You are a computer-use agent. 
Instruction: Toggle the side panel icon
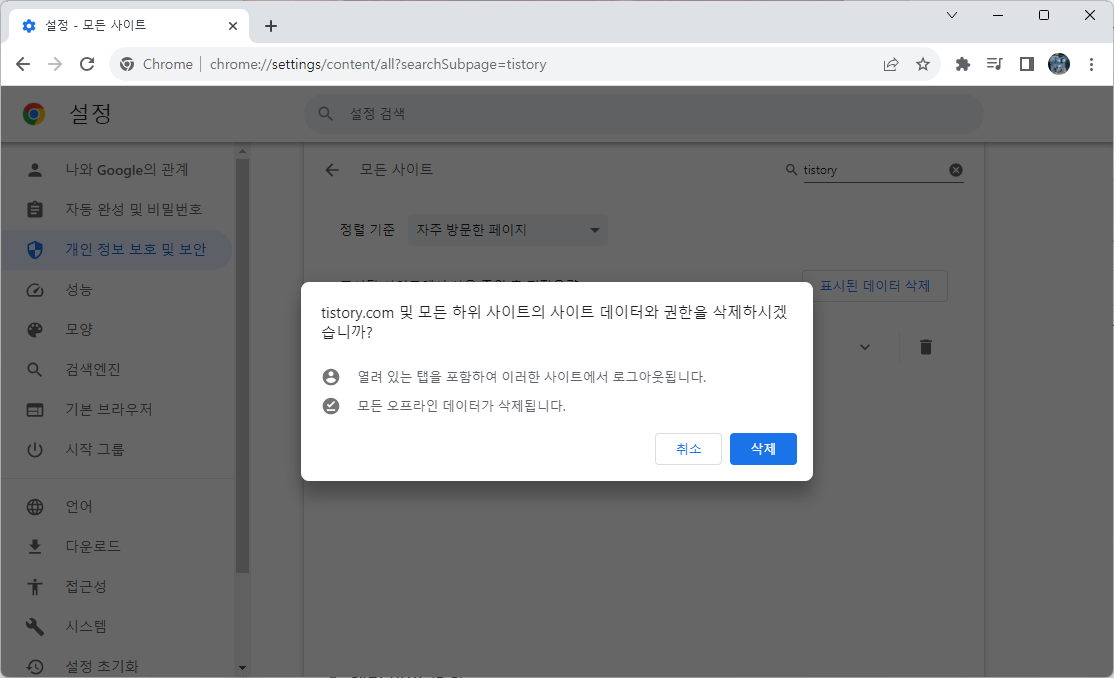click(1027, 64)
